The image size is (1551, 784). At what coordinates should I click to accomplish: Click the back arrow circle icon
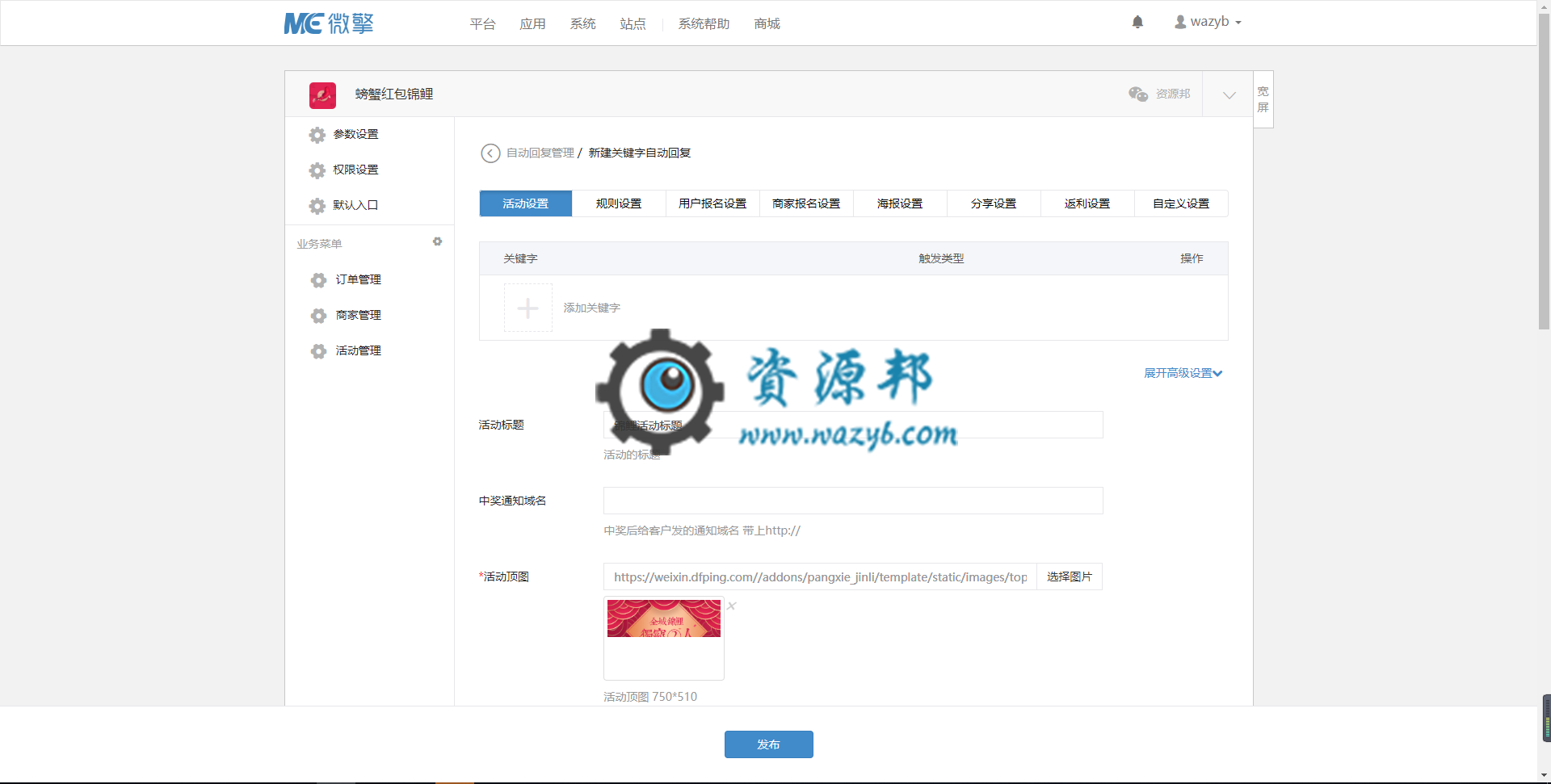click(x=490, y=153)
